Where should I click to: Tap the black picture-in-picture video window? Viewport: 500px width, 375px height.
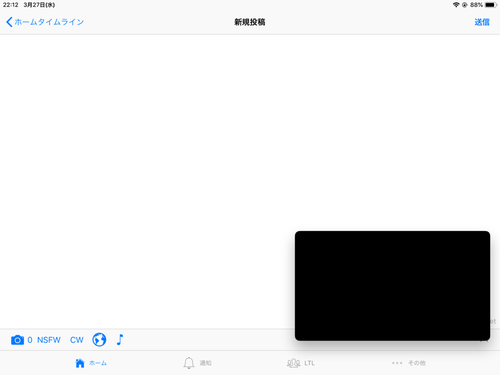[392, 286]
